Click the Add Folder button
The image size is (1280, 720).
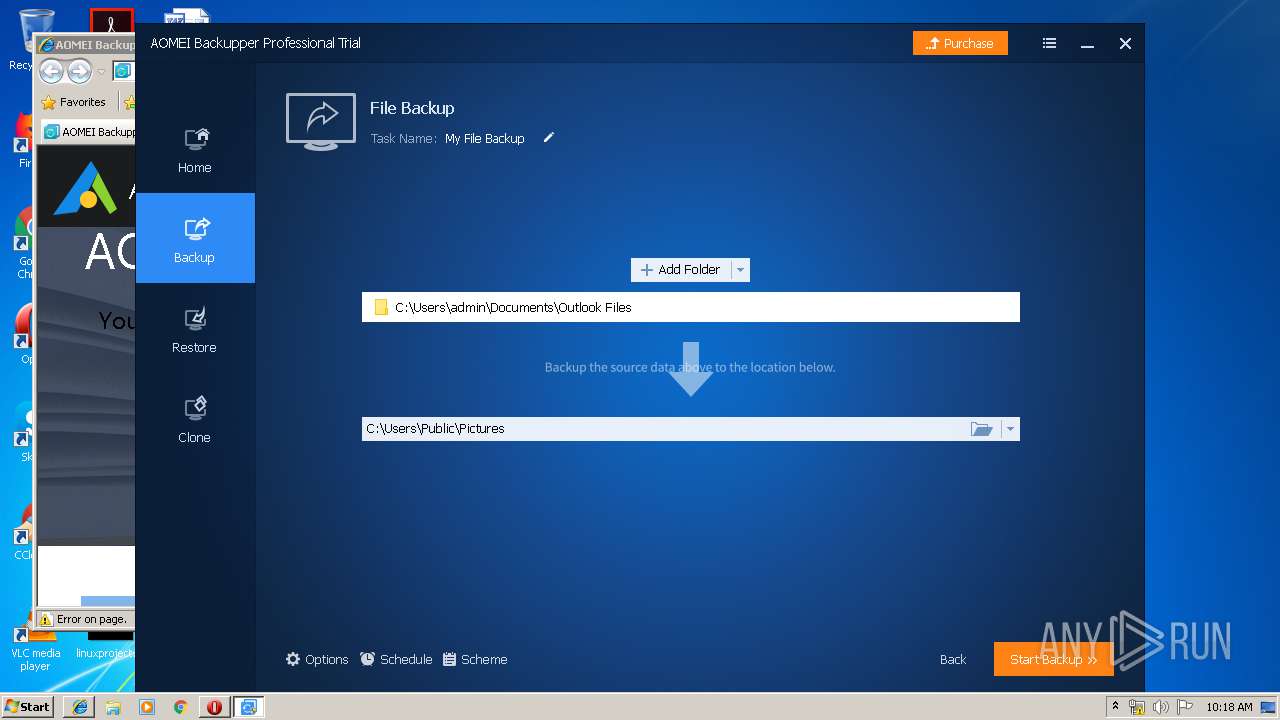(x=681, y=270)
